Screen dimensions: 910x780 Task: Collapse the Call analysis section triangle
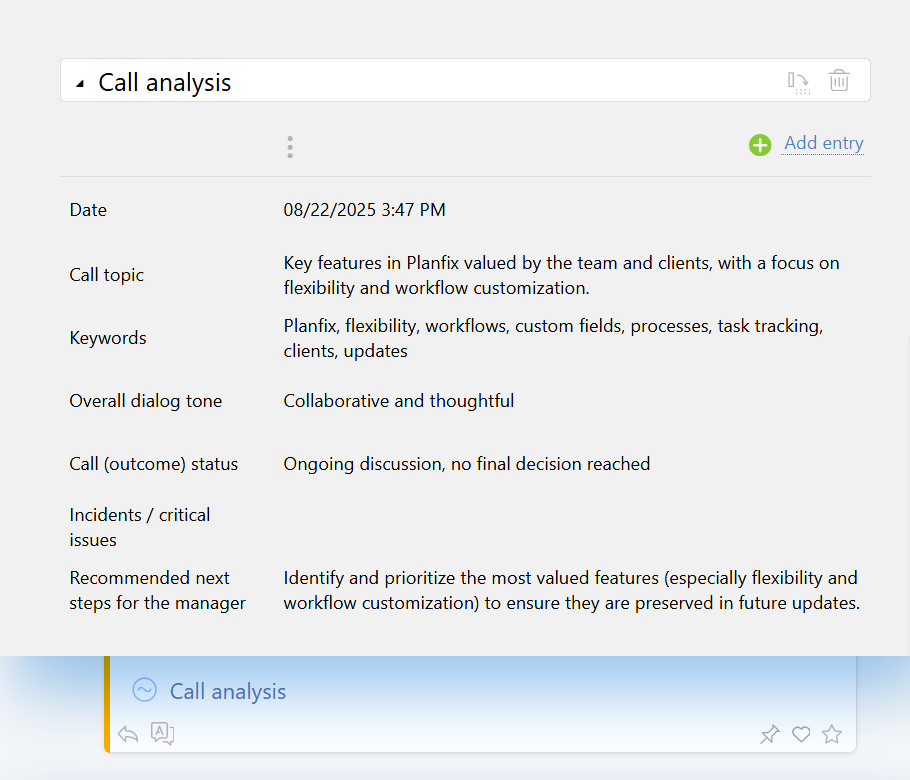[80, 84]
